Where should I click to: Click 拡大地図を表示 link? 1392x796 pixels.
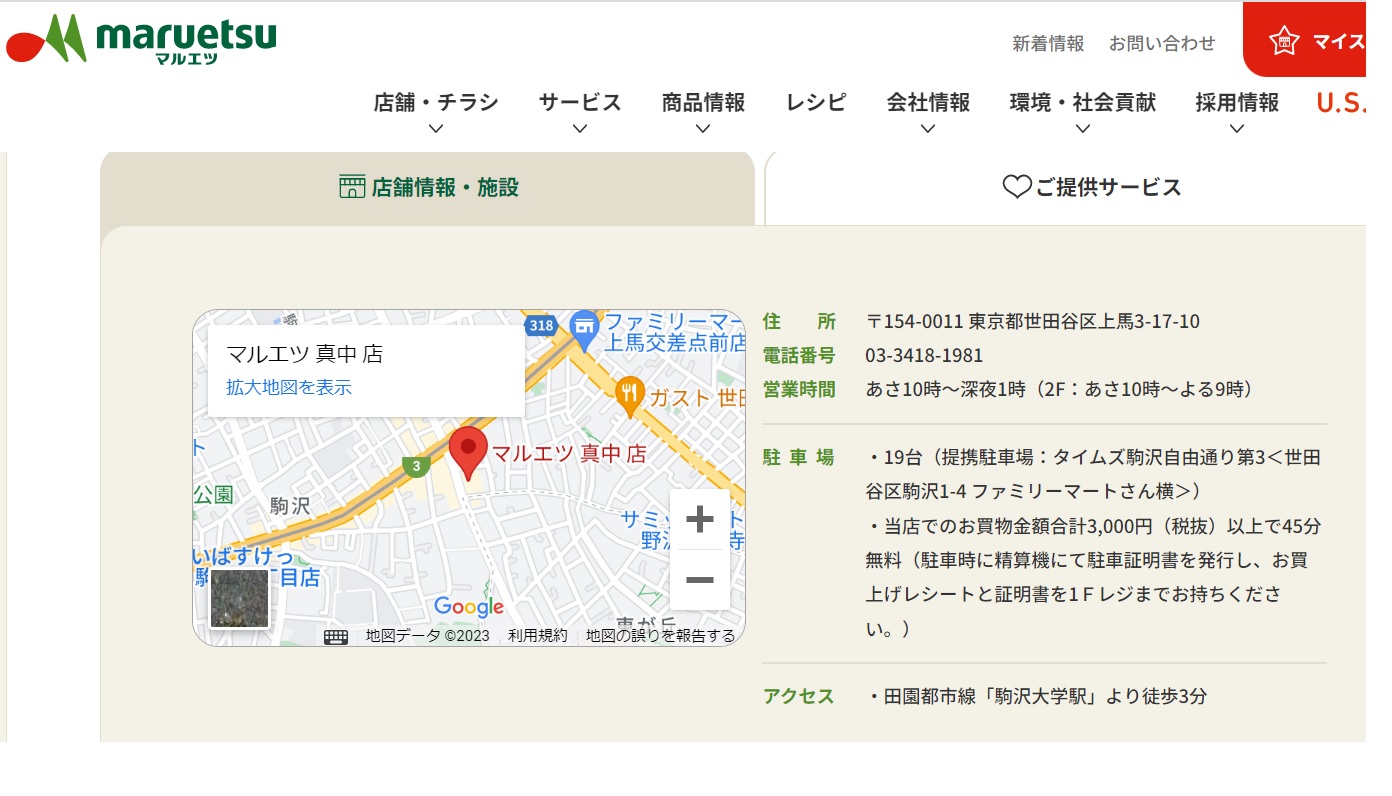coord(289,387)
